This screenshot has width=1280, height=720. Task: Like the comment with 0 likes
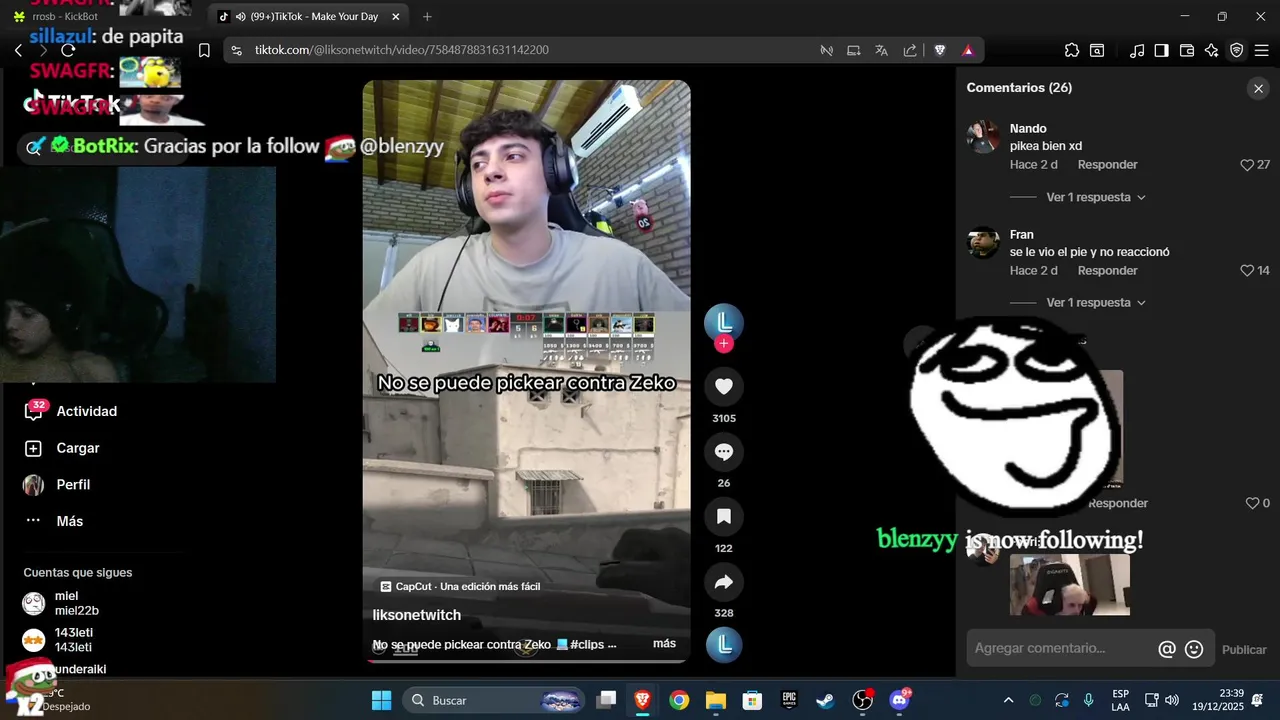1252,503
